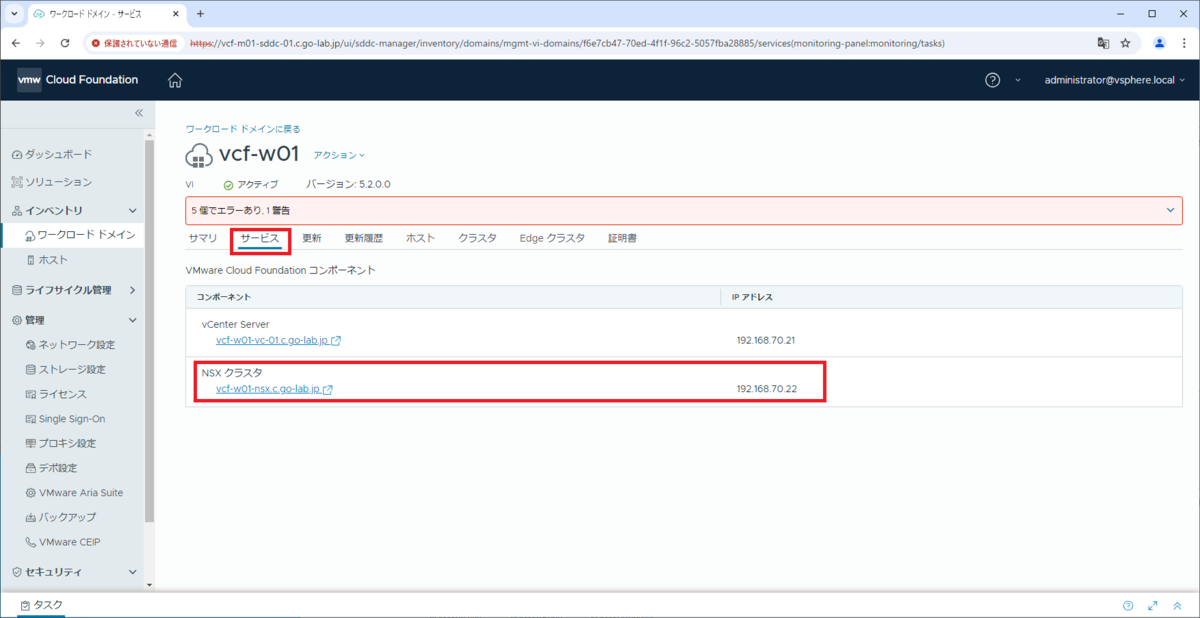Switch to the 更新履歴 tab

364,238
